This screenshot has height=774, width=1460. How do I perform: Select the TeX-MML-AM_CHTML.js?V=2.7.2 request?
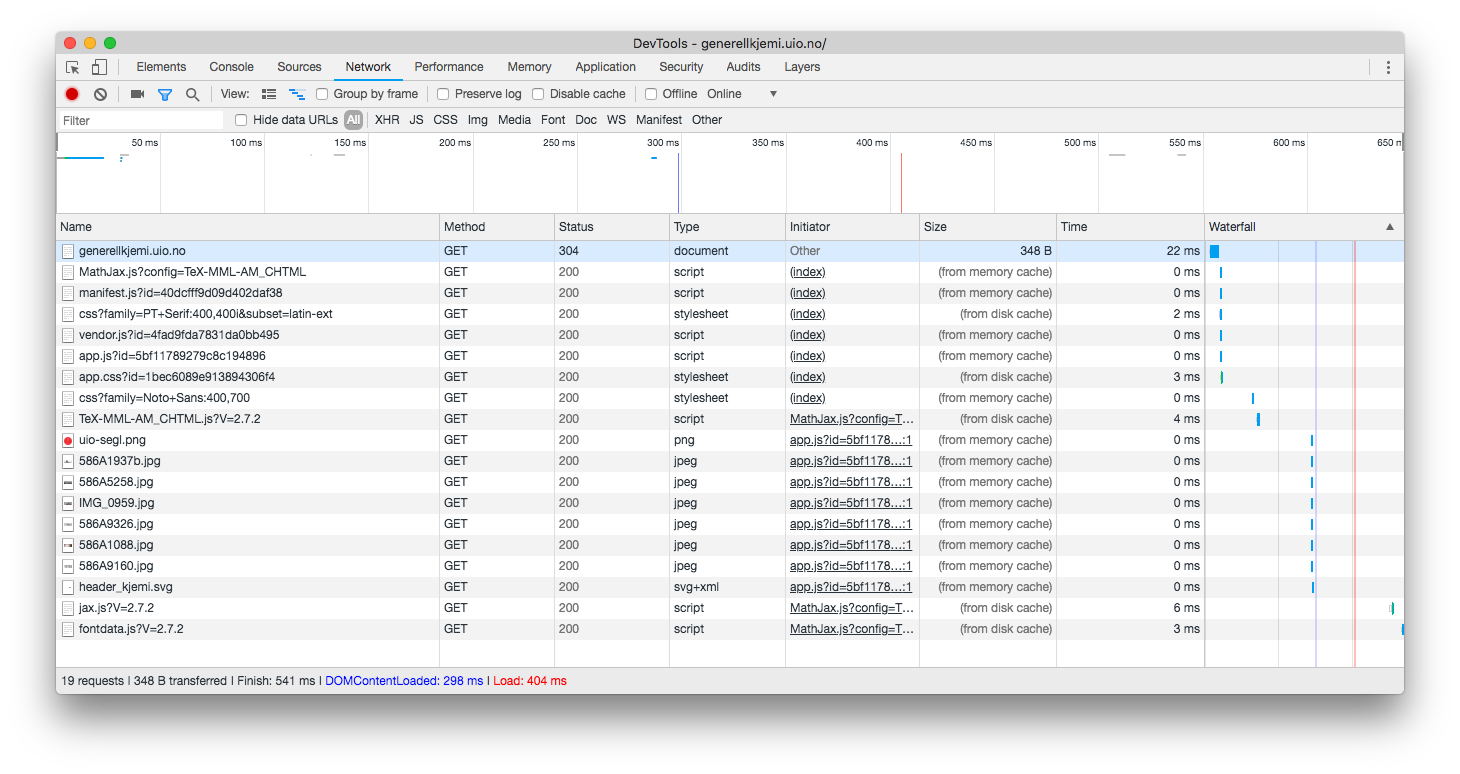[730, 419]
